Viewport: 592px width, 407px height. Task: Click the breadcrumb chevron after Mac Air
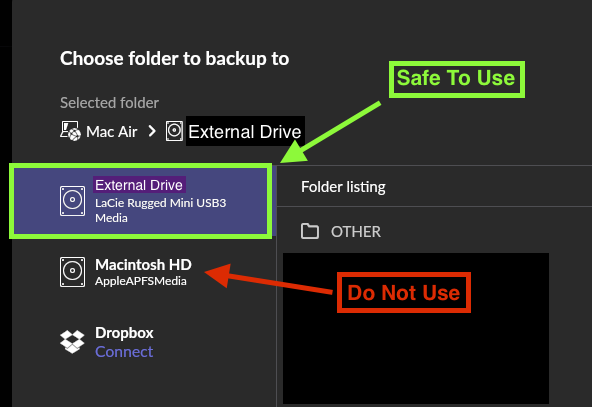pos(152,131)
